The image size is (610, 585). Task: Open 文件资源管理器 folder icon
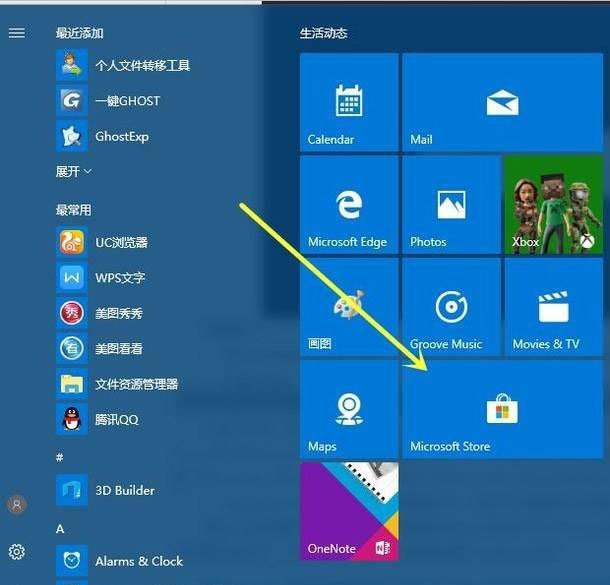point(72,384)
